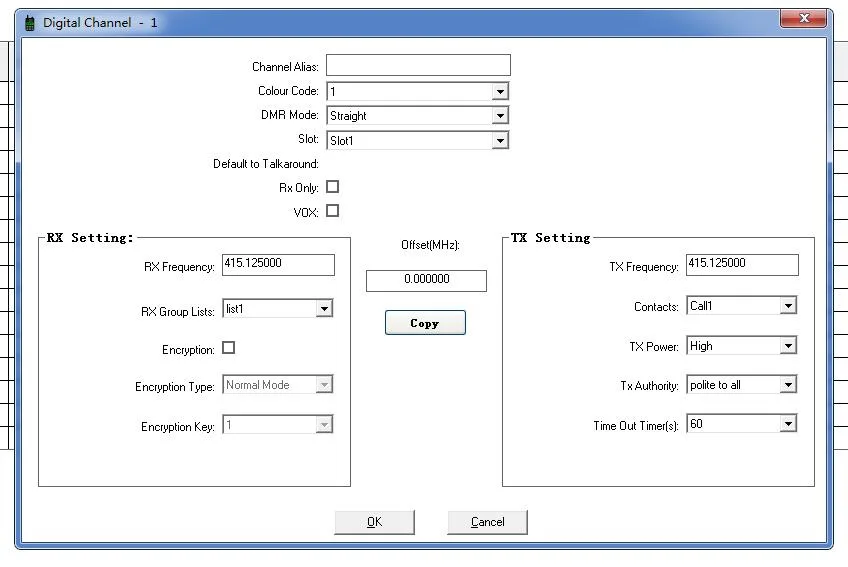
Task: Open the Contacts dropdown
Action: point(788,306)
